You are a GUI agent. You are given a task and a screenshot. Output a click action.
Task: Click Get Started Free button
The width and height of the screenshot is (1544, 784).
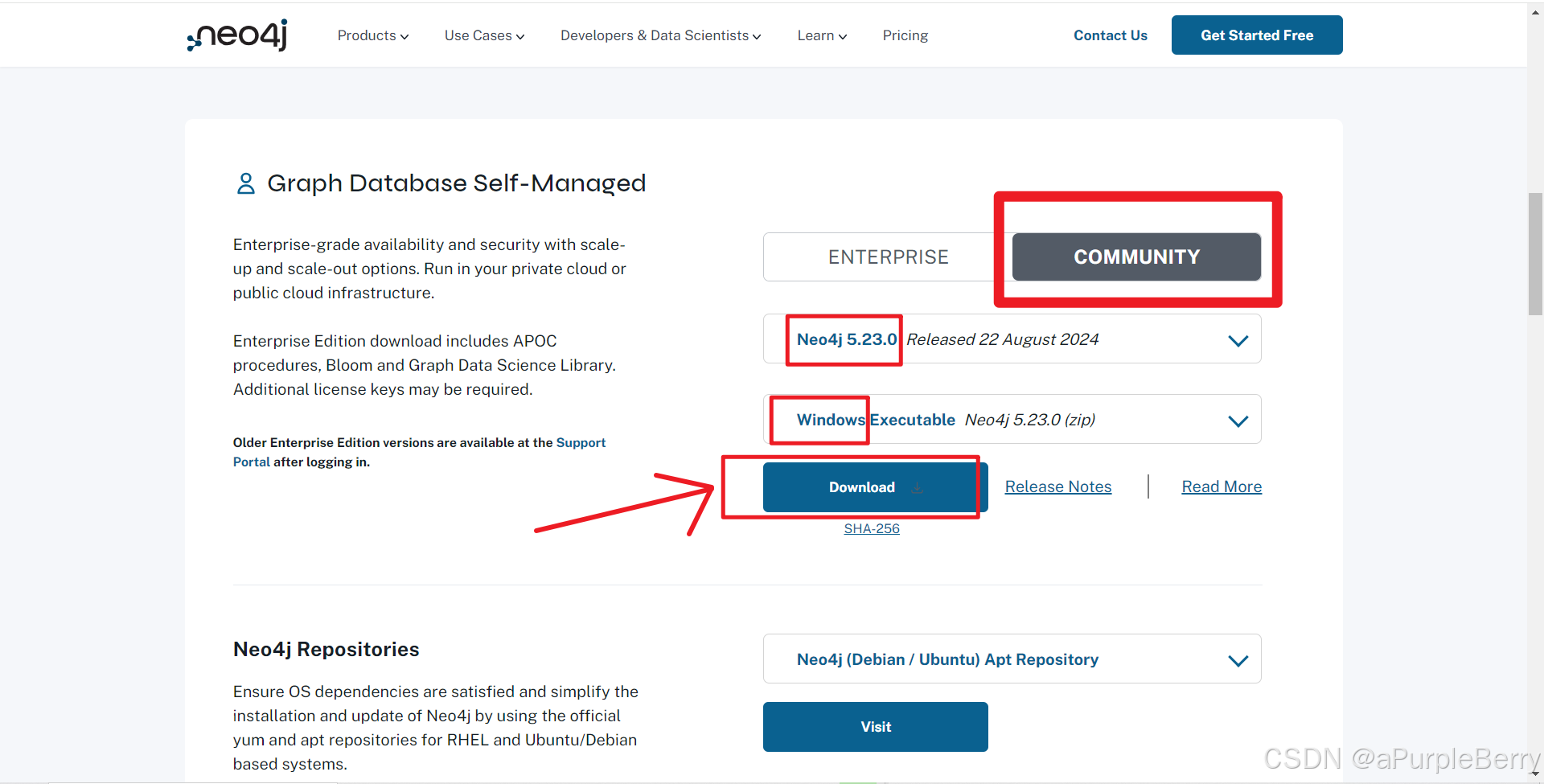(1257, 35)
